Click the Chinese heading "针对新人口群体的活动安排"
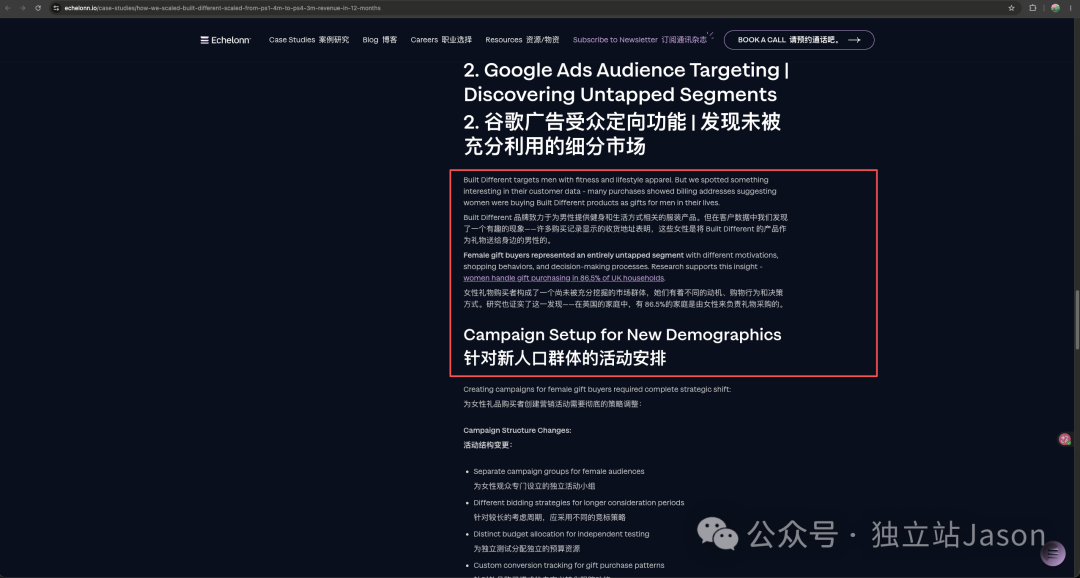Screen dimensions: 1080x578 point(565,358)
